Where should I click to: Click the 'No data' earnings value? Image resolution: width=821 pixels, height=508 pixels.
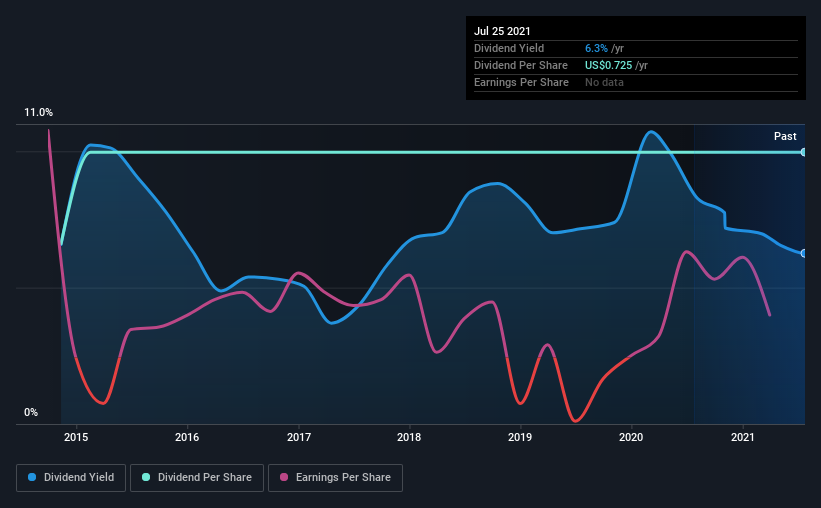pos(604,82)
